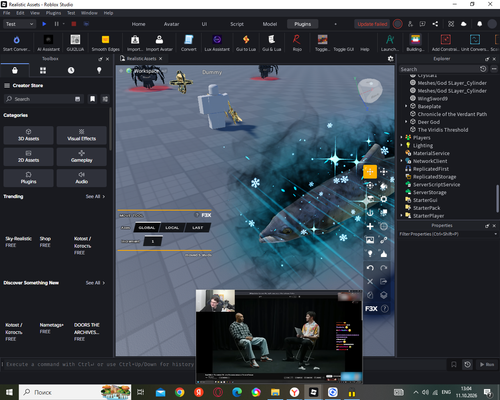Switch to the Avatar ribbon tab

pyautogui.click(x=171, y=24)
